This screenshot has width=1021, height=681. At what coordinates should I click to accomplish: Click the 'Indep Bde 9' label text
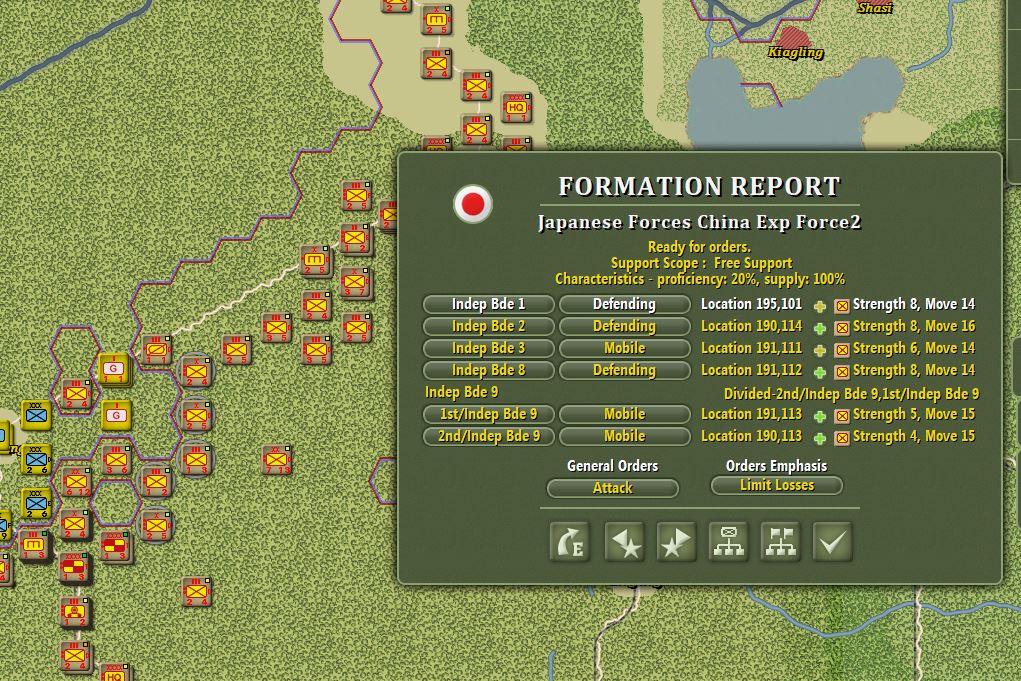(461, 393)
